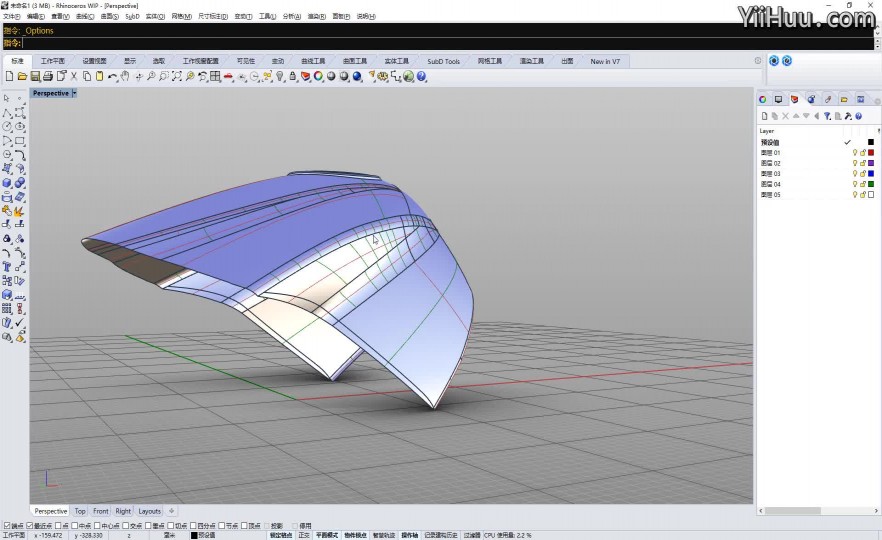Screen dimensions: 882x540
Task: Click the layer filter funnel icon
Action: [827, 116]
